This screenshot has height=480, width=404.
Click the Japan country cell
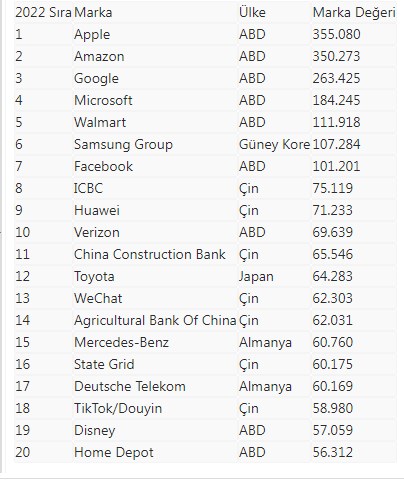coord(256,277)
